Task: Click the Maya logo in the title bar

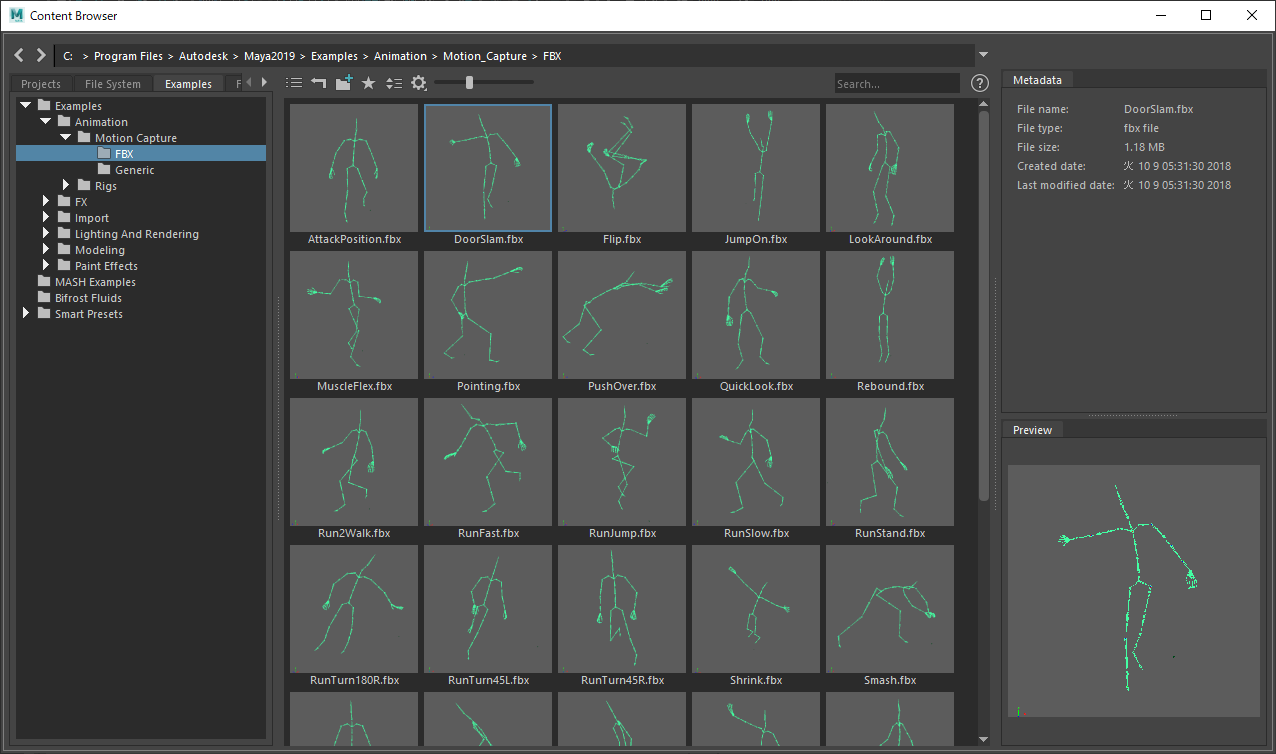Action: coord(16,15)
